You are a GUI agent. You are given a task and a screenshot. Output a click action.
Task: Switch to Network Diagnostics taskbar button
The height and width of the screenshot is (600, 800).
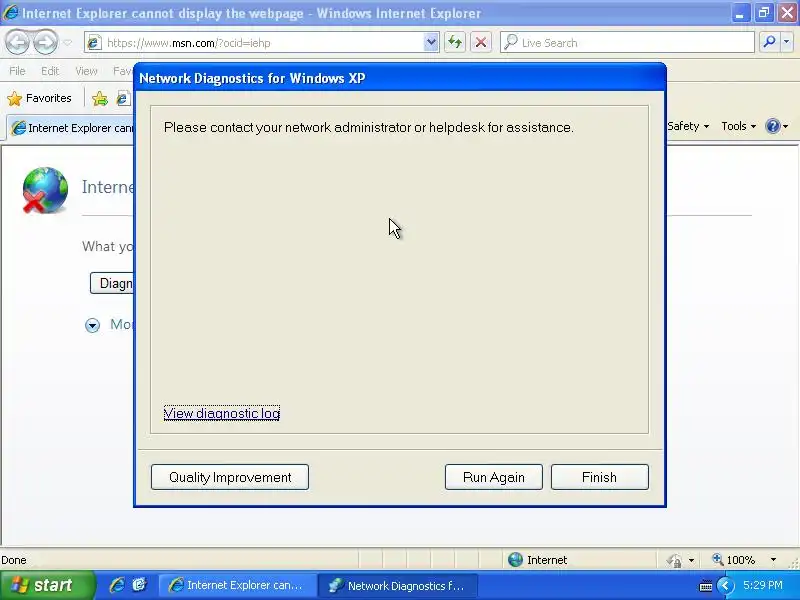tap(398, 585)
